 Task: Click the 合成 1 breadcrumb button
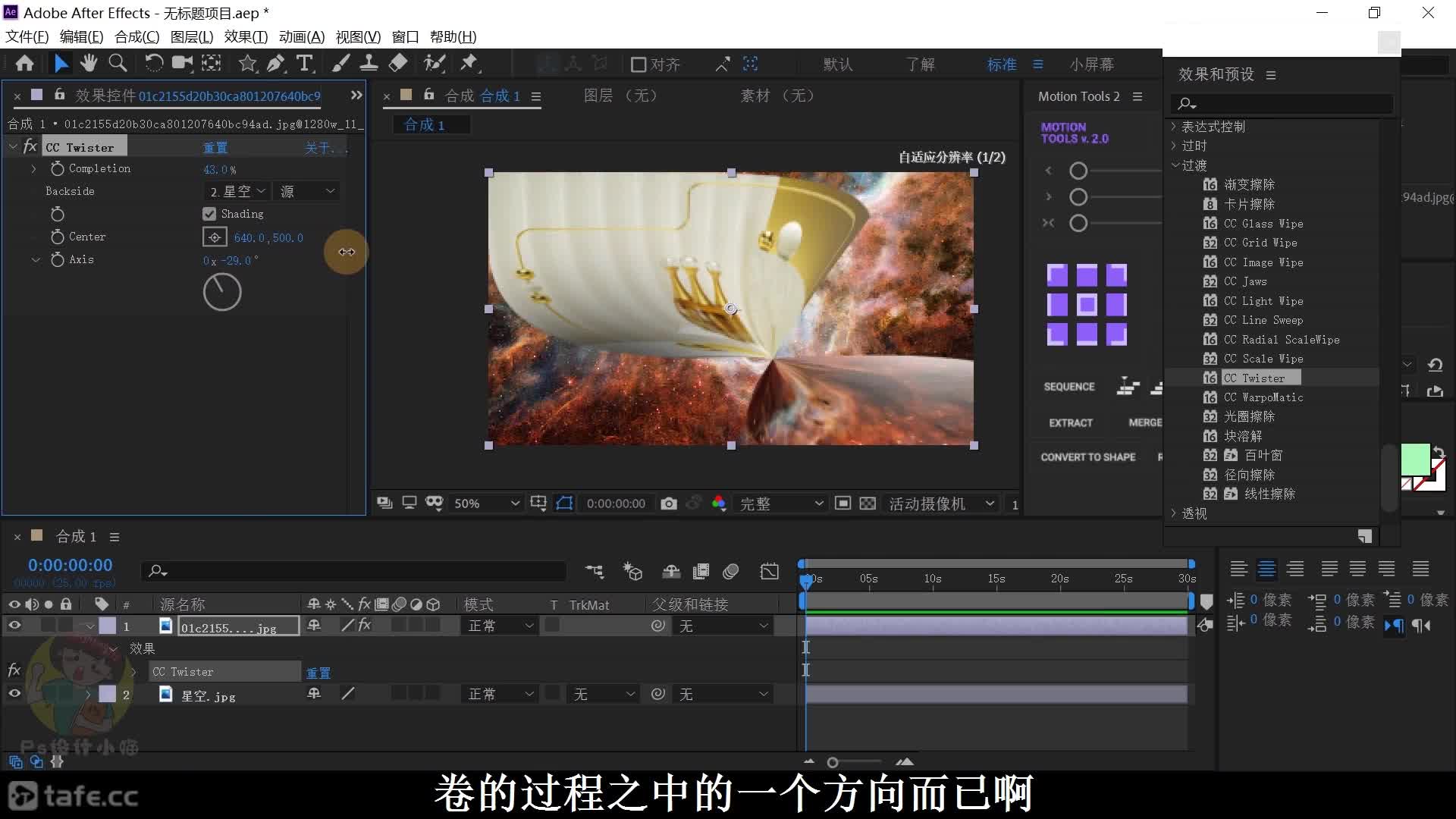431,124
